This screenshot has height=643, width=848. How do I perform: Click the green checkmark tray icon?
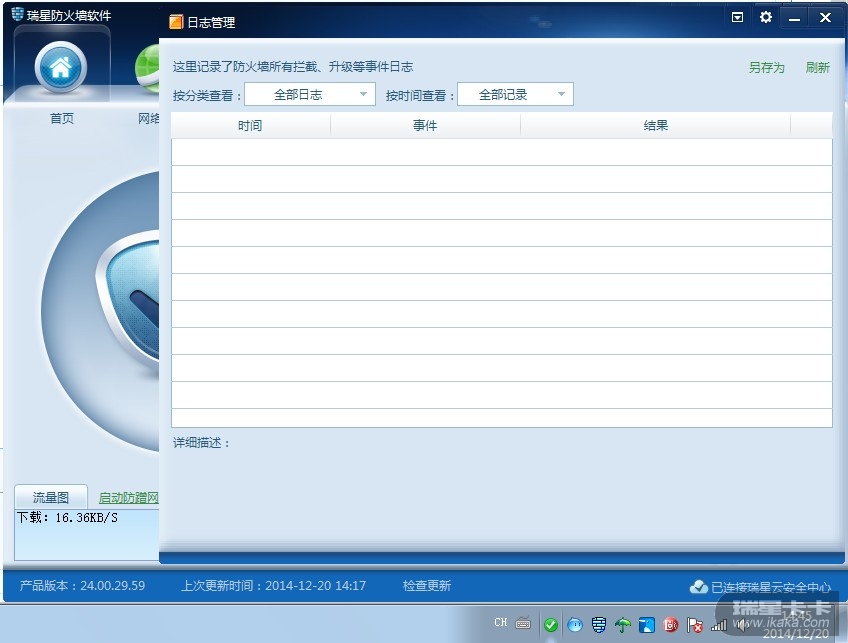[x=551, y=625]
